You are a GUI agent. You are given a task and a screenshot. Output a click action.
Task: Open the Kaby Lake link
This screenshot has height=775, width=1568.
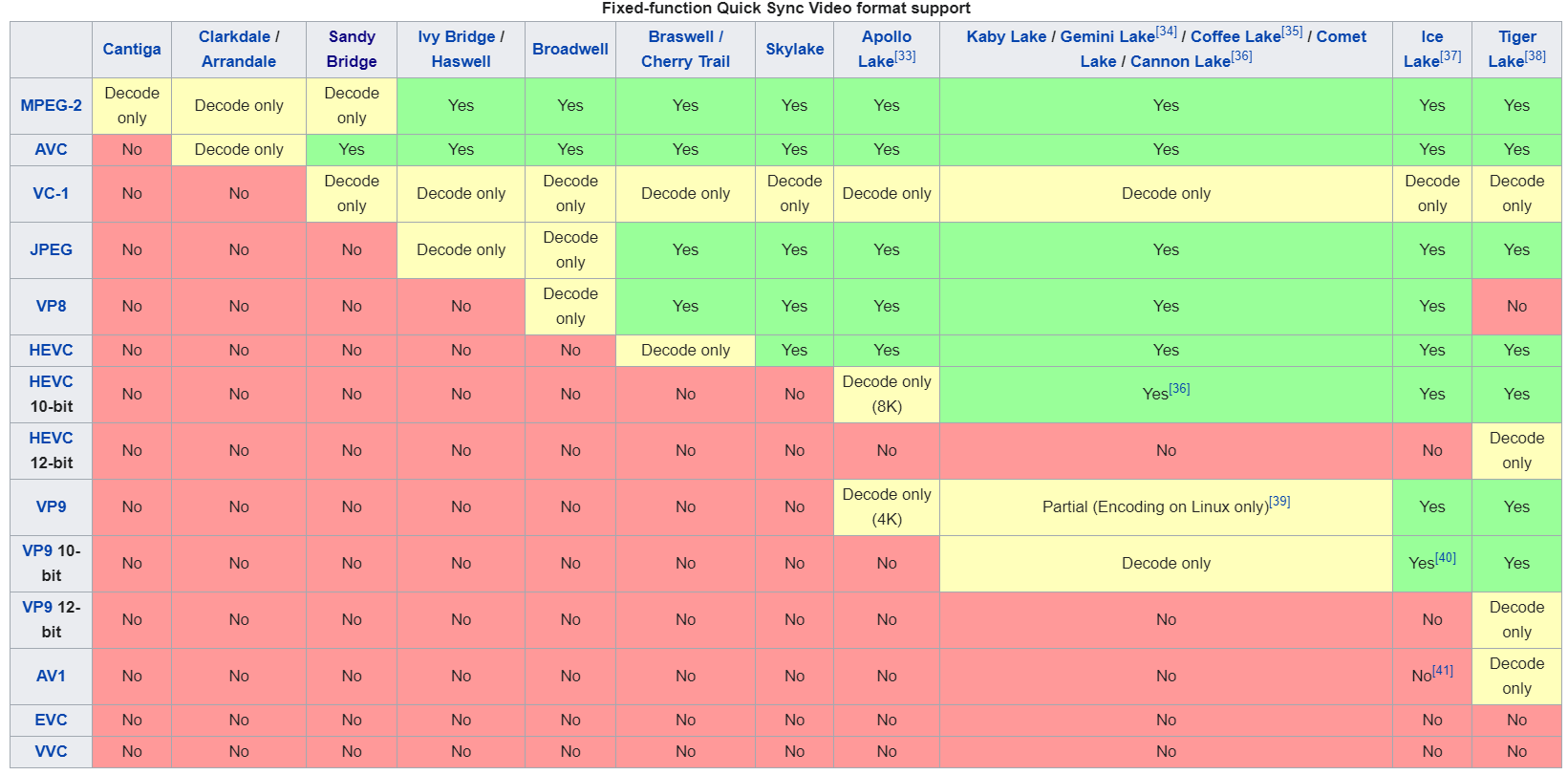point(1006,36)
